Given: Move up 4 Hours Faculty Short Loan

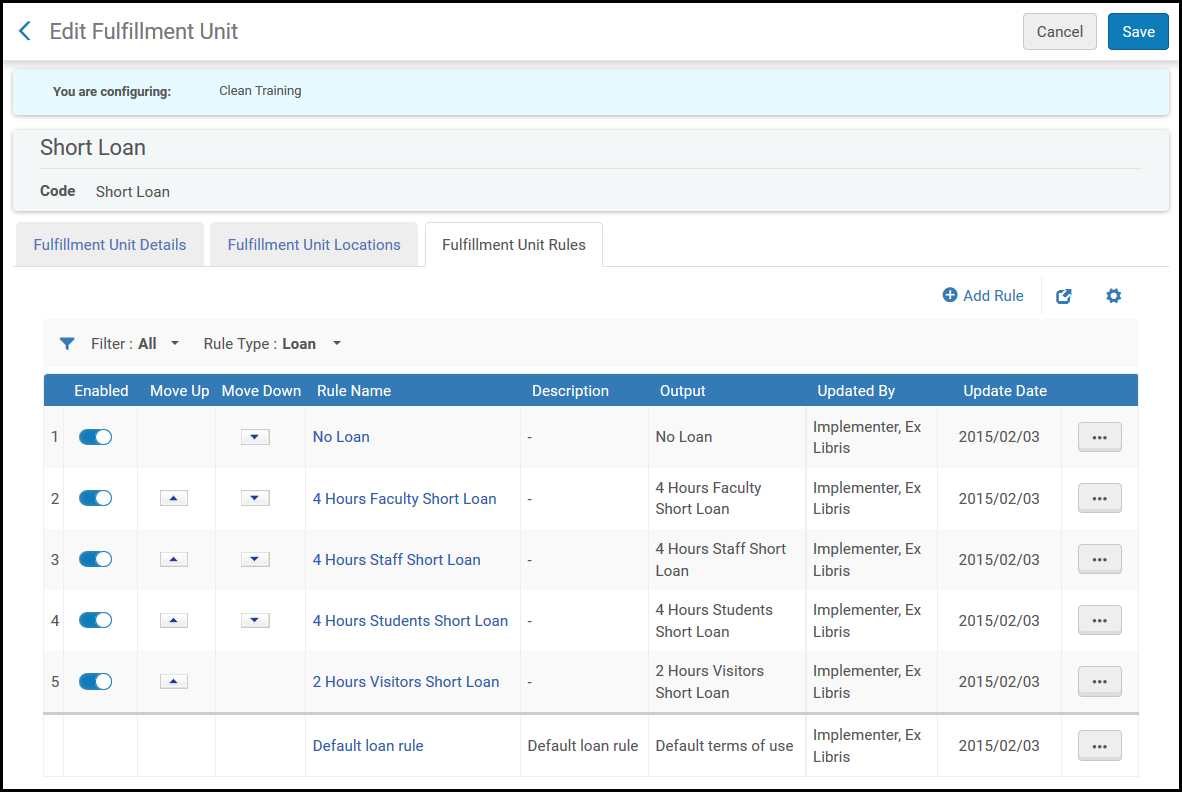Looking at the screenshot, I should coord(173,498).
